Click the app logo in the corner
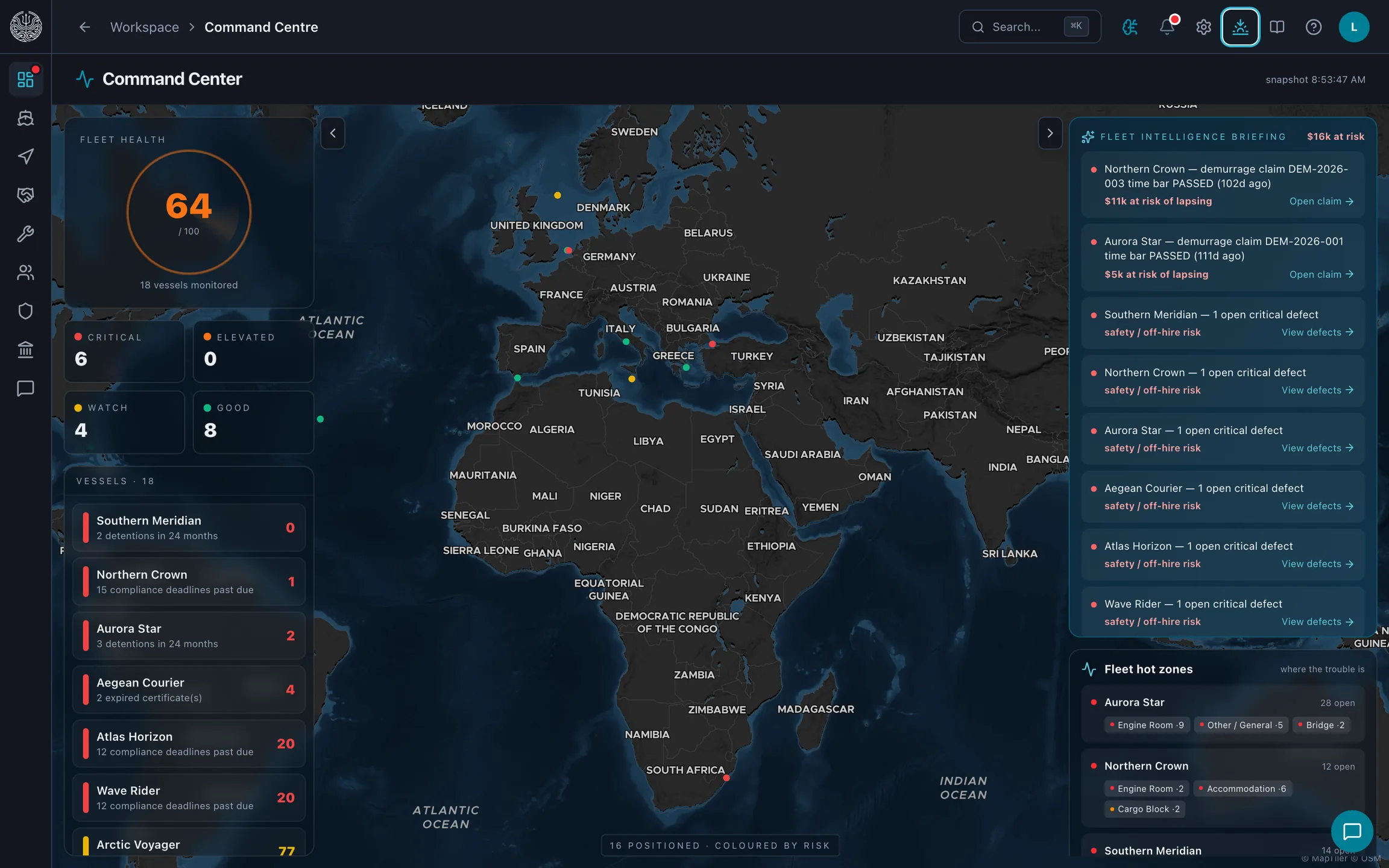Image resolution: width=1389 pixels, height=868 pixels. pos(26,27)
